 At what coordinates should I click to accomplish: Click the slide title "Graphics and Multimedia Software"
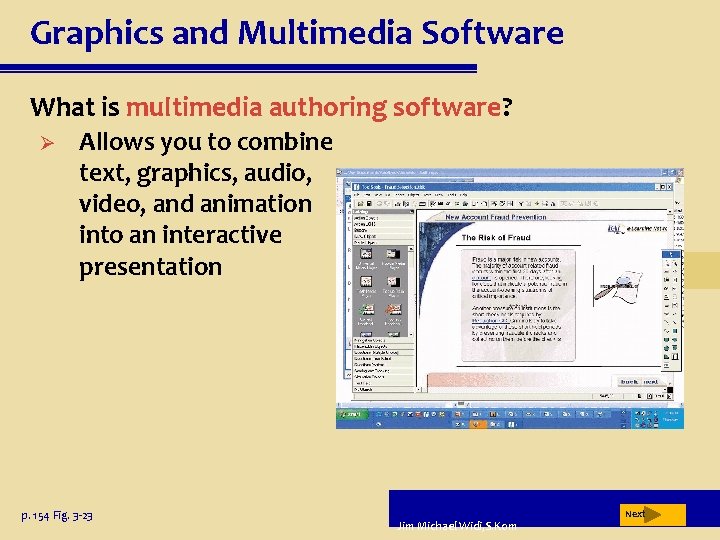pyautogui.click(x=297, y=33)
